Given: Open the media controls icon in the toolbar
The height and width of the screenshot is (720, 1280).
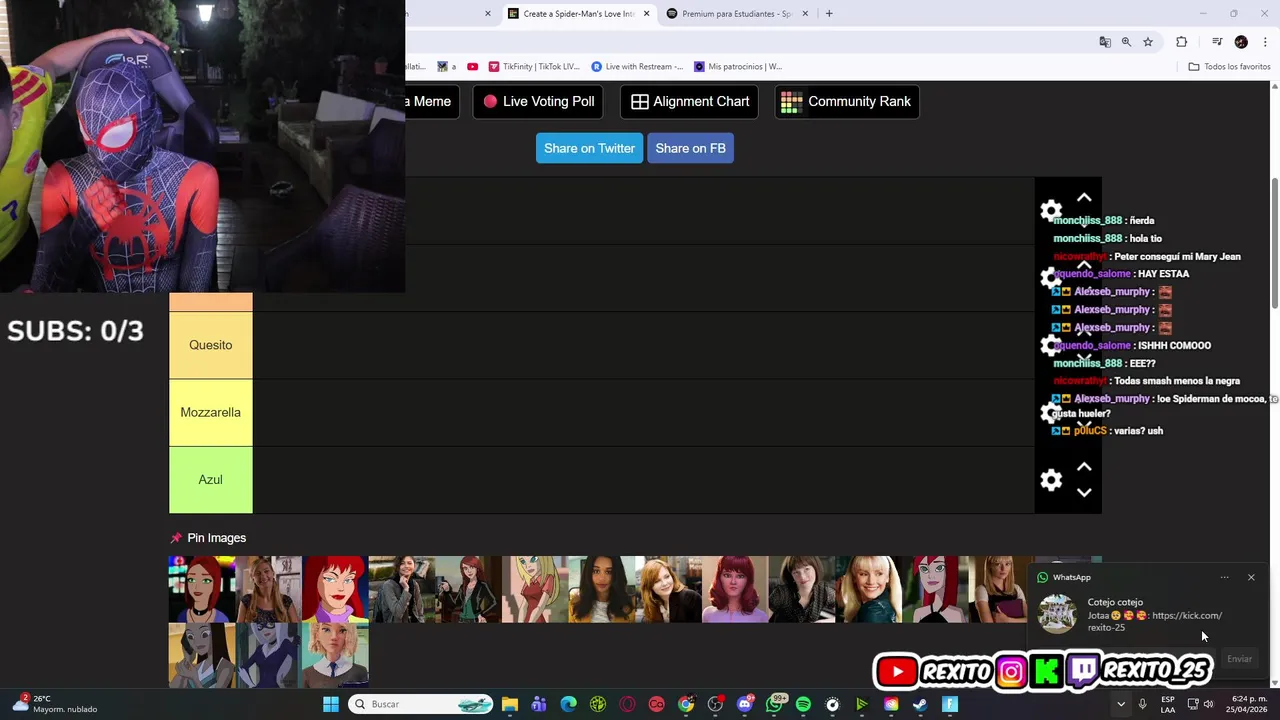Looking at the screenshot, I should (1217, 42).
